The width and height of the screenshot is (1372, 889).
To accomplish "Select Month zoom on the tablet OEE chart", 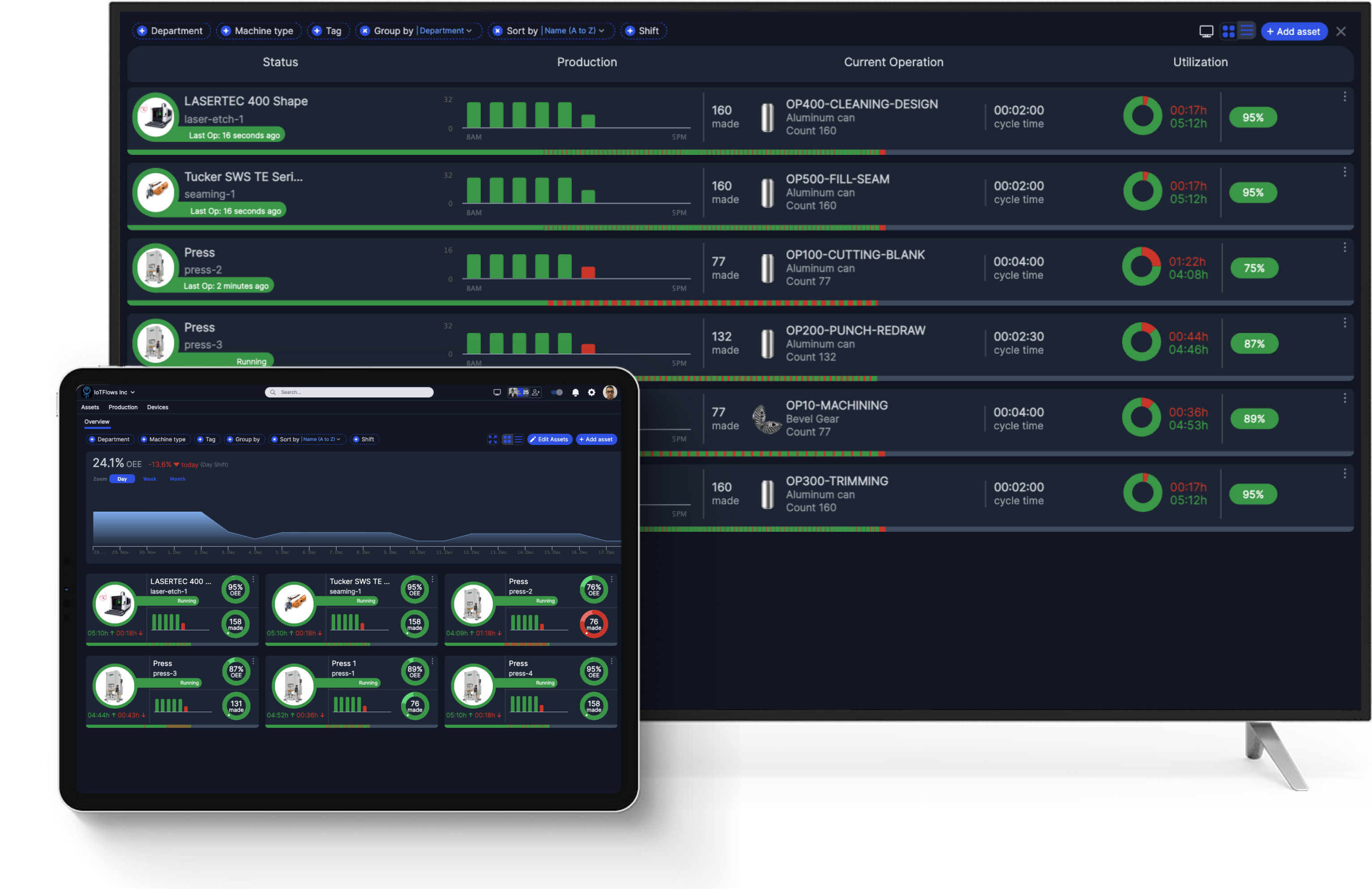I will [178, 479].
